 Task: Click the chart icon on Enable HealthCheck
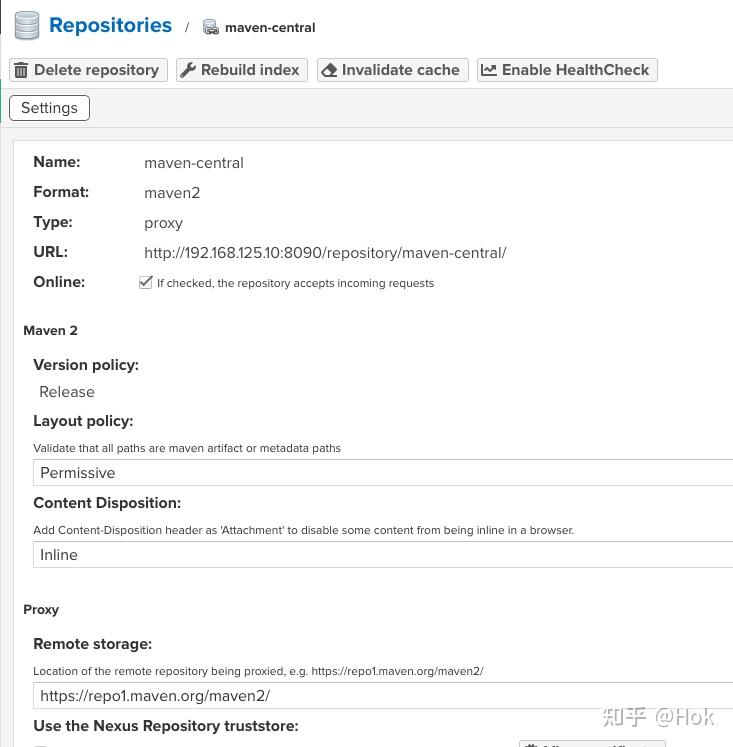tap(489, 70)
